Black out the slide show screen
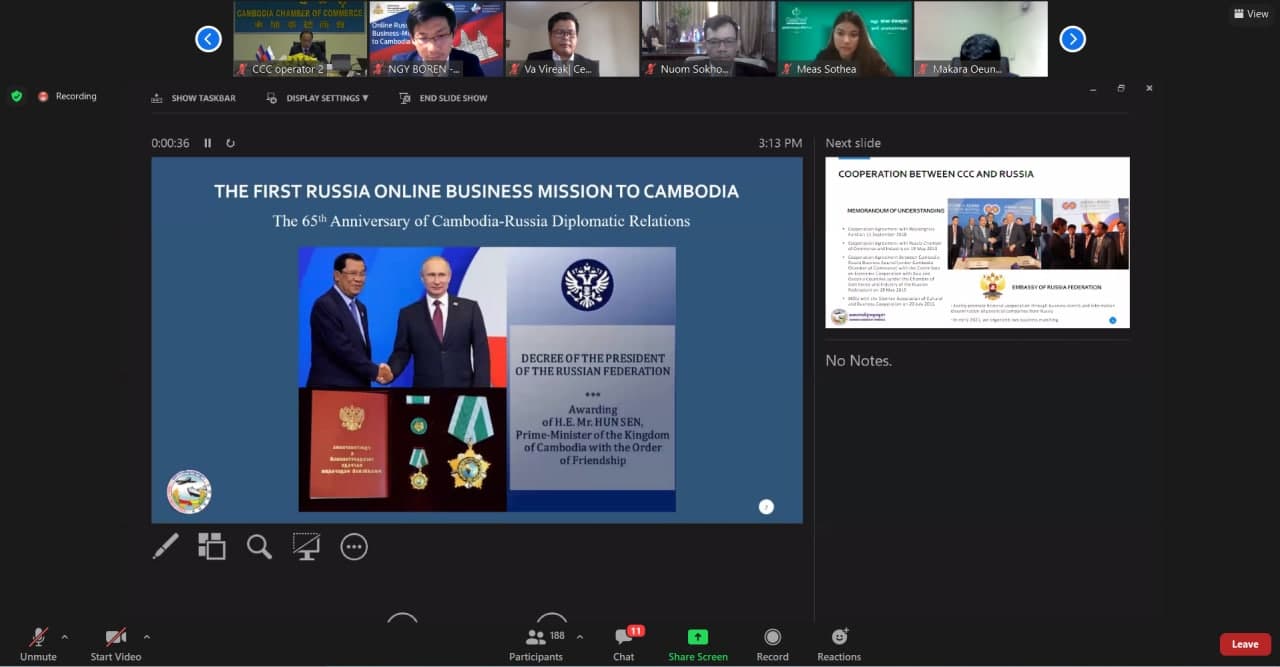This screenshot has height=667, width=1280. 306,546
